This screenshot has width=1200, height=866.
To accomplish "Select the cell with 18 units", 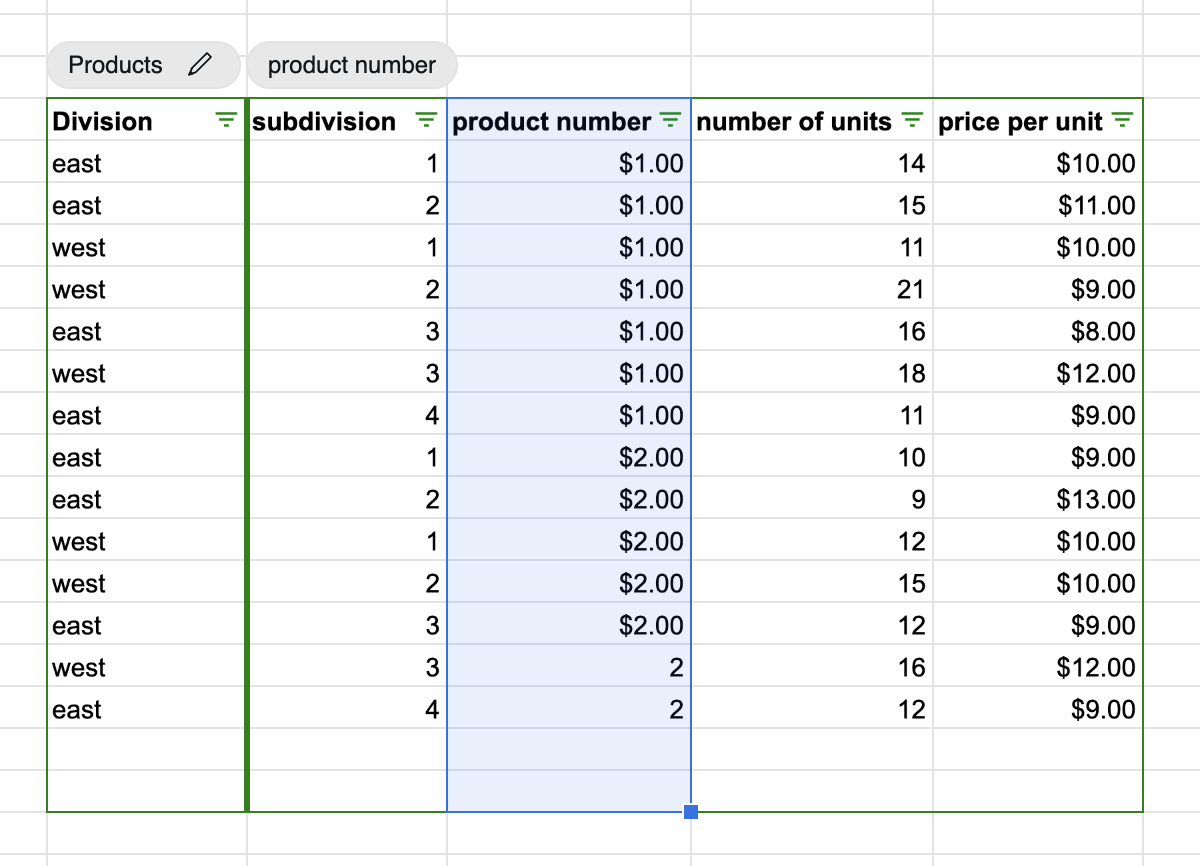I will (911, 374).
